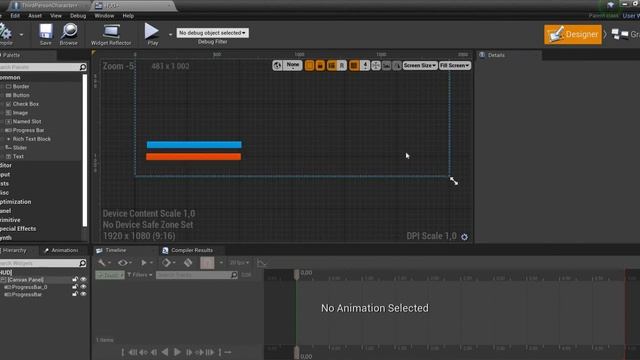The width and height of the screenshot is (640, 360).
Task: Toggle the lock on the ProgressBar row
Action: click(x=75, y=294)
